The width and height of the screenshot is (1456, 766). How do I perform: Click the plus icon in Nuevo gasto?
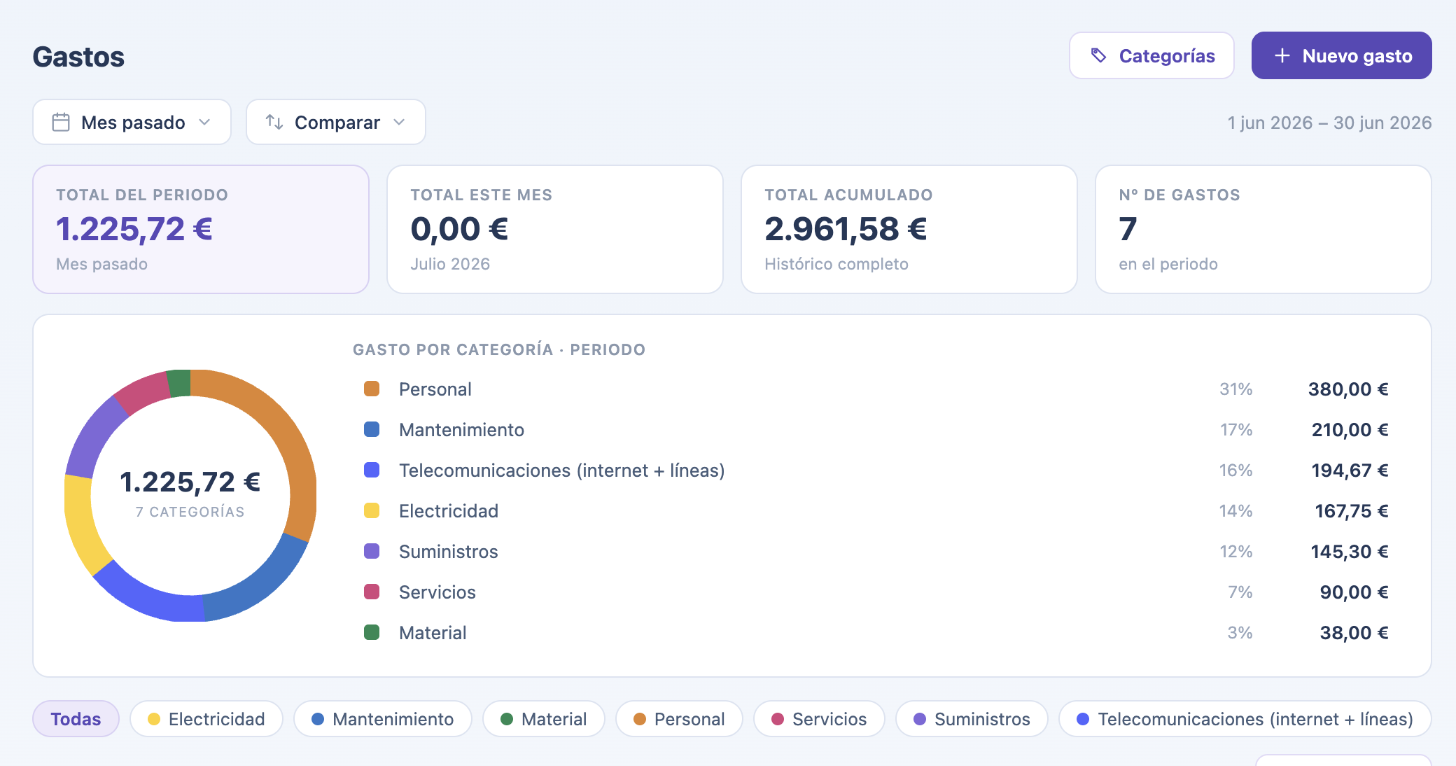[x=1282, y=56]
